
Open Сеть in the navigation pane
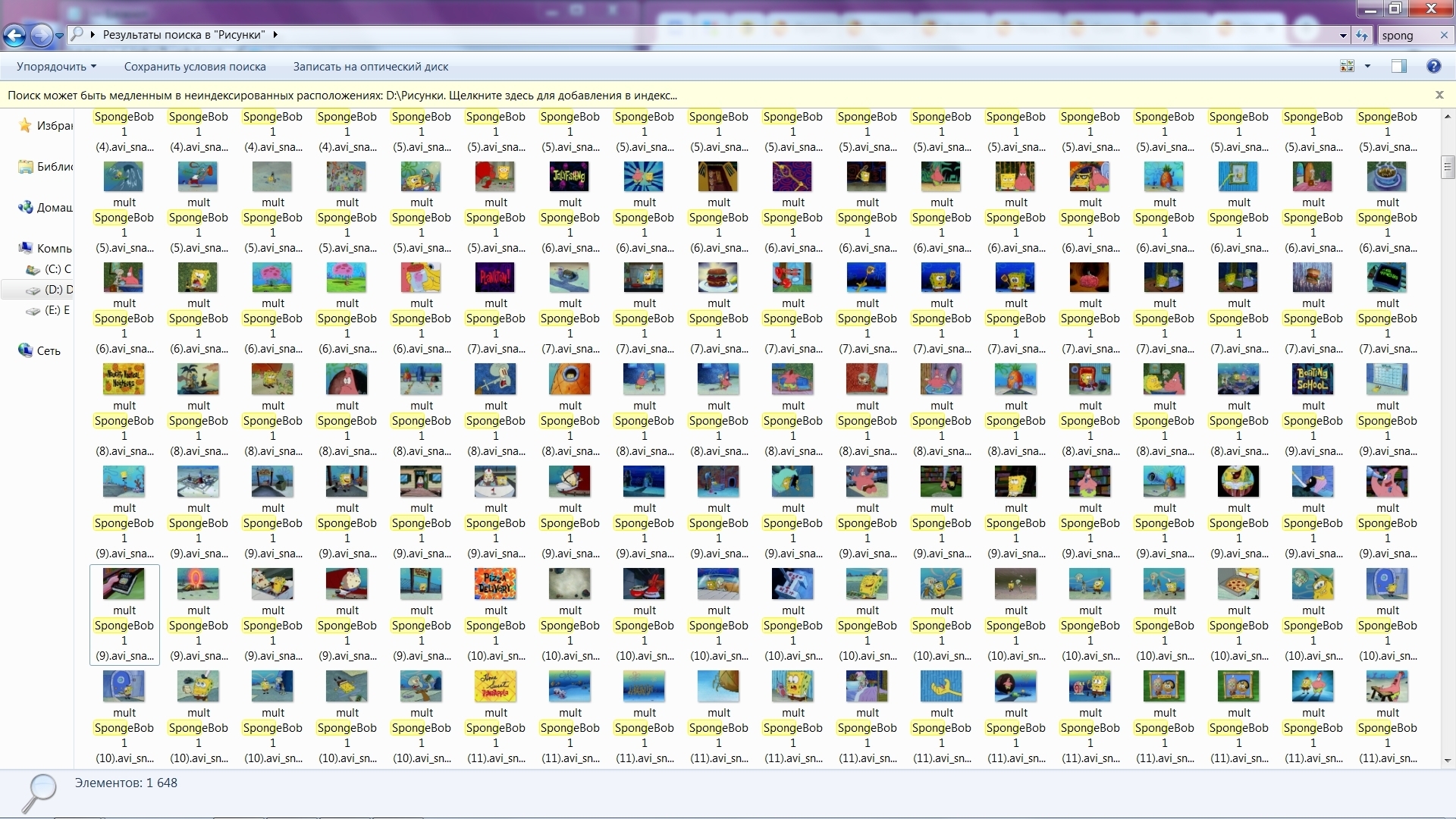[x=48, y=350]
